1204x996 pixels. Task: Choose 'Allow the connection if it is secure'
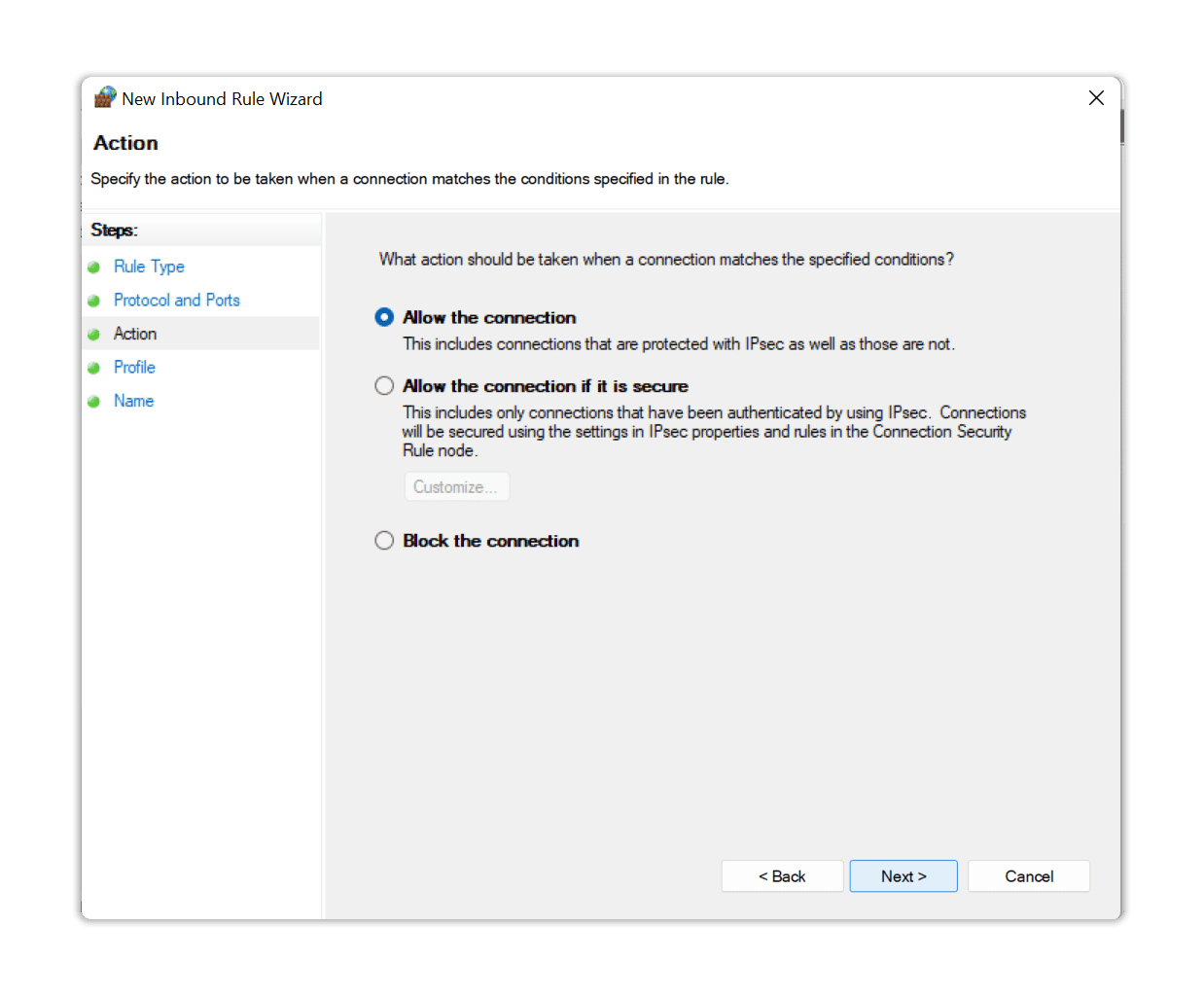point(384,386)
